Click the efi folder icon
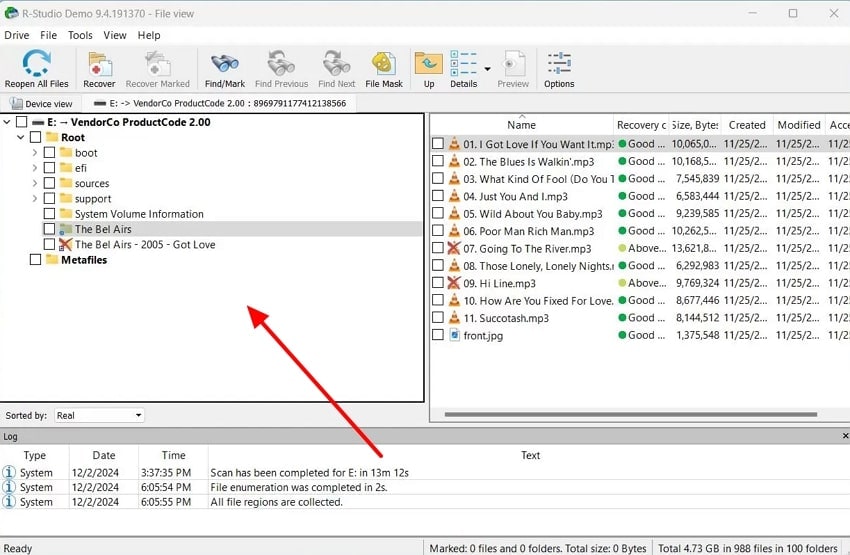The width and height of the screenshot is (850, 555). point(66,167)
